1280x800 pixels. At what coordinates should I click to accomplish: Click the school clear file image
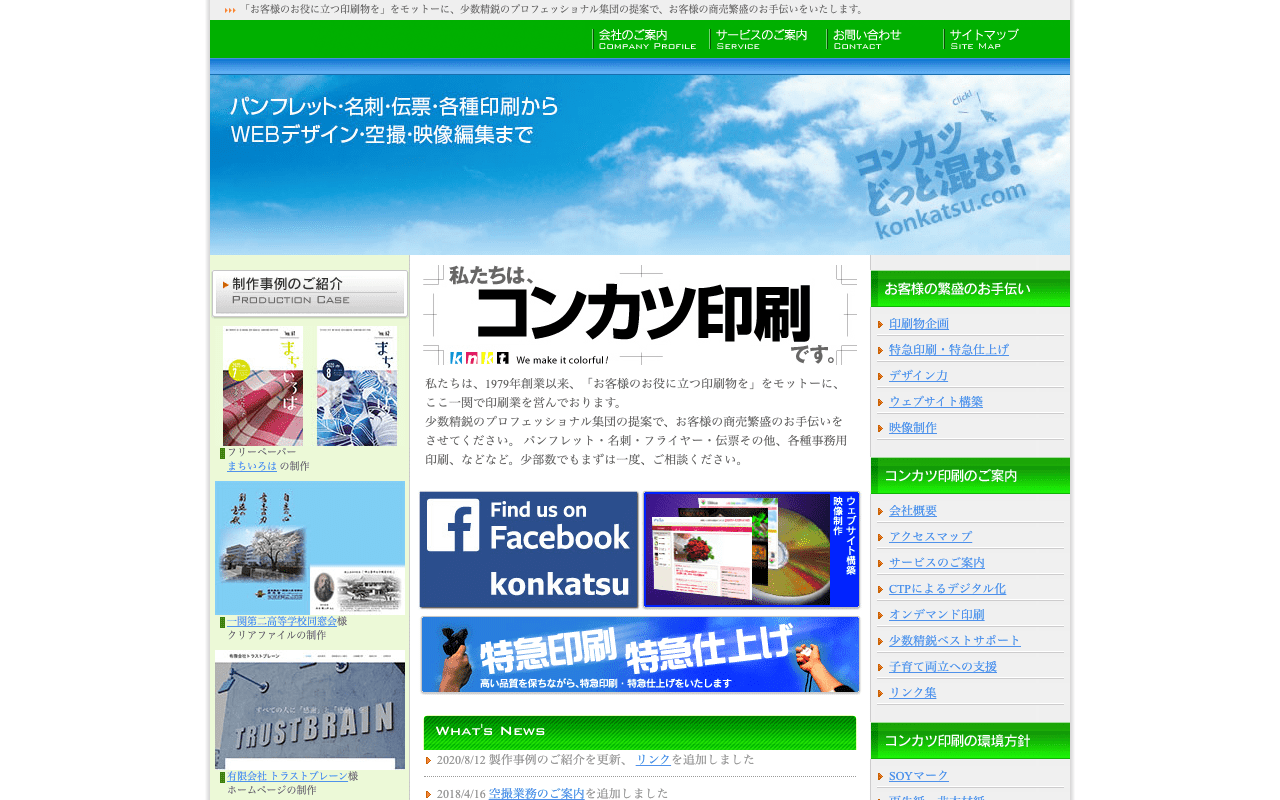coord(310,547)
